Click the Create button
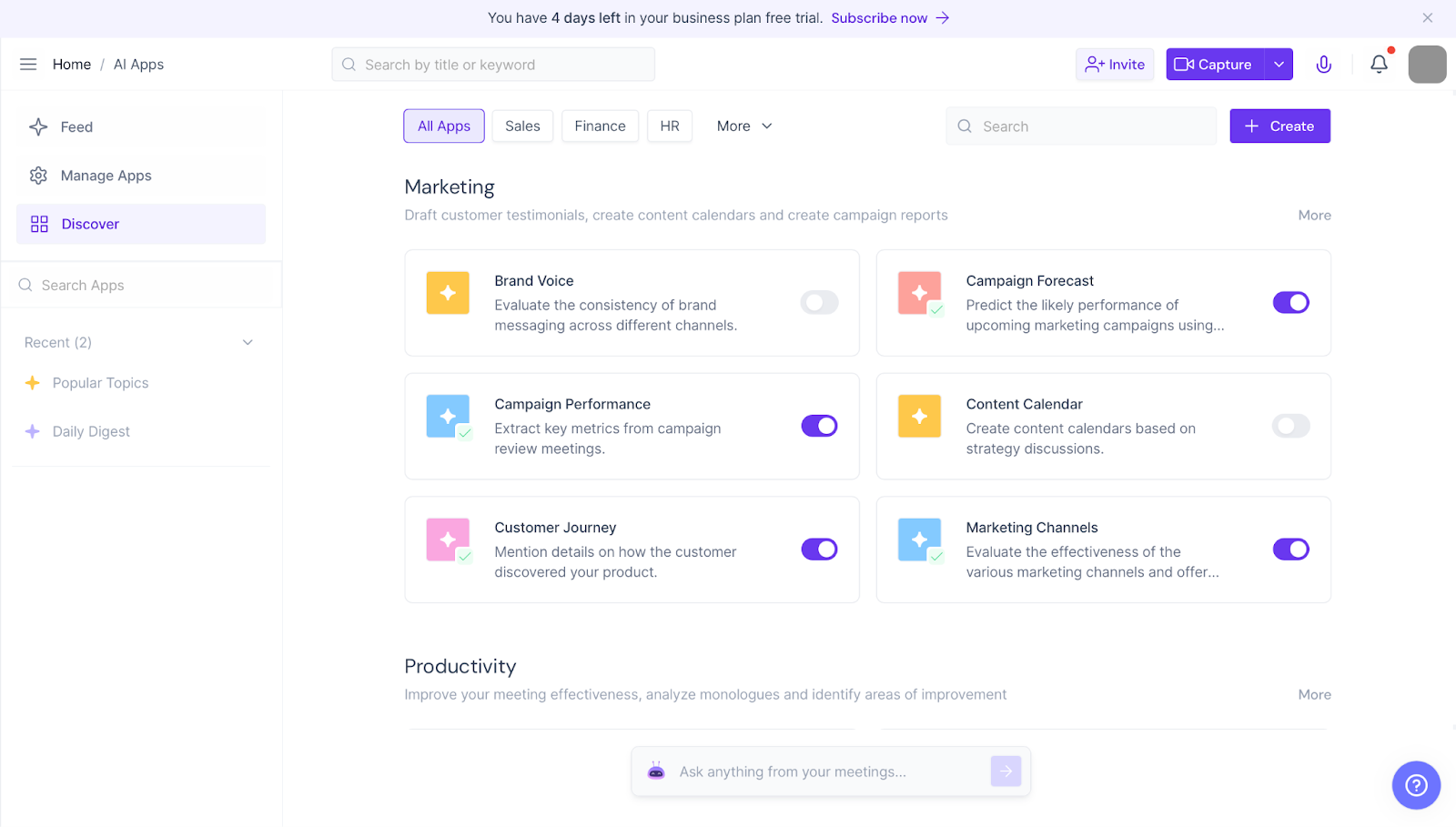Viewport: 1456px width, 827px height. click(1279, 126)
